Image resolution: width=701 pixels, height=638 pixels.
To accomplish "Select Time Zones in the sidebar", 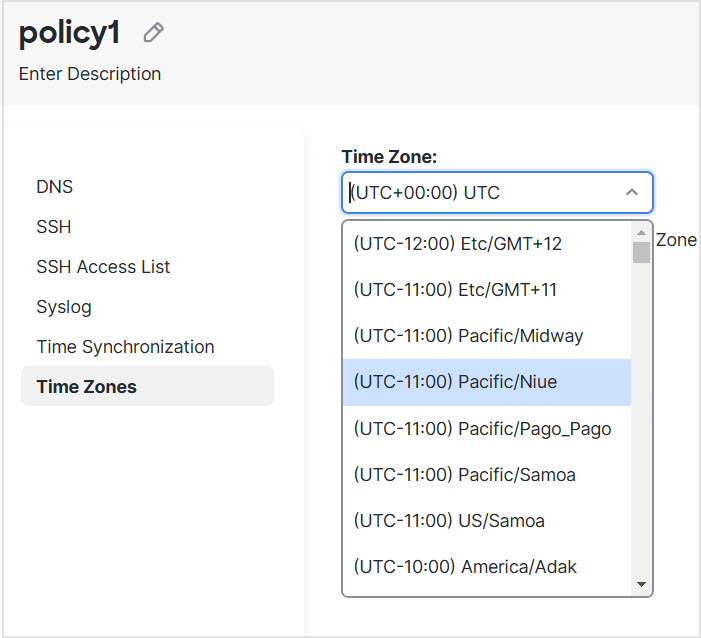I will point(87,387).
